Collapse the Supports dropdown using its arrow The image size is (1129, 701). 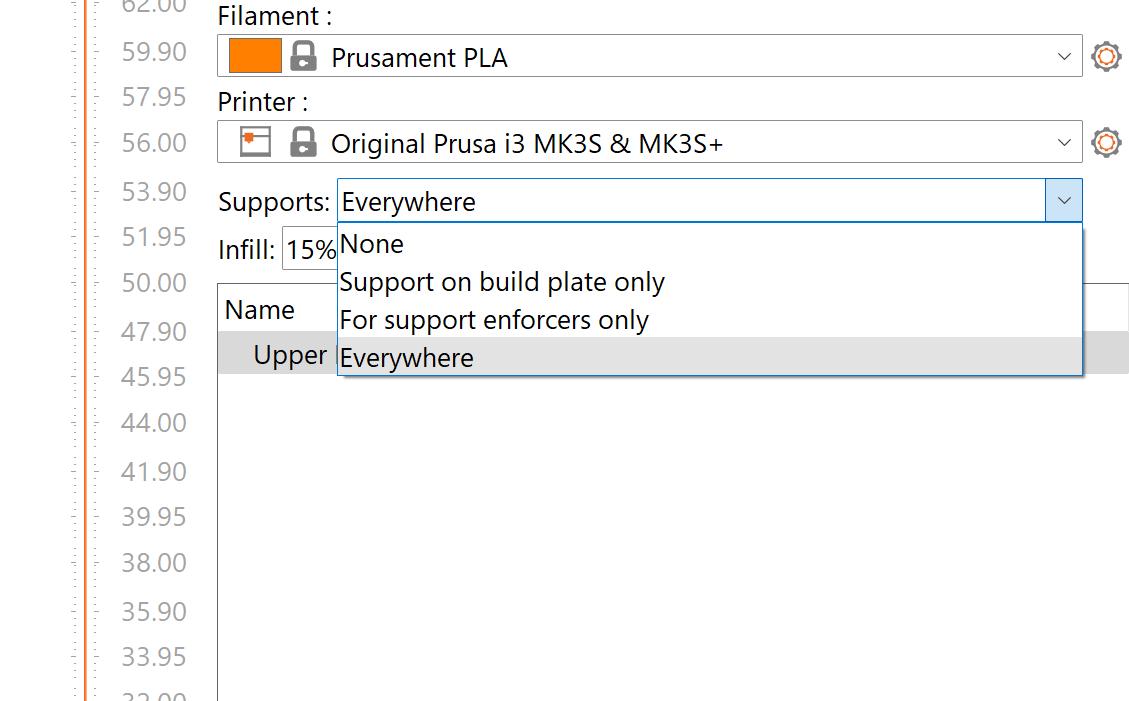tap(1064, 201)
